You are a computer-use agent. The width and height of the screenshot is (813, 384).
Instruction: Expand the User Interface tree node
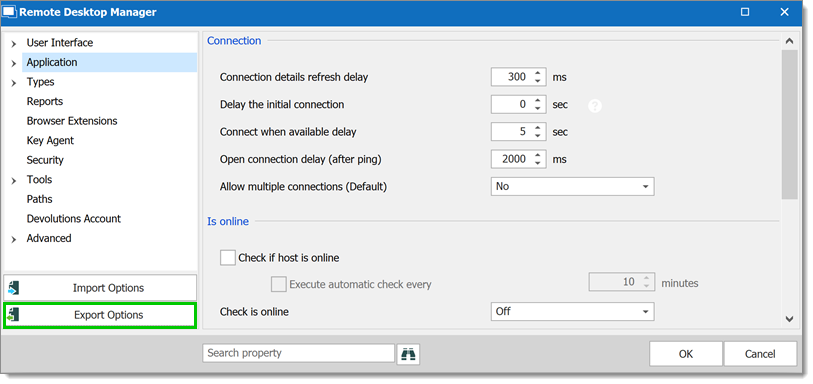point(13,44)
